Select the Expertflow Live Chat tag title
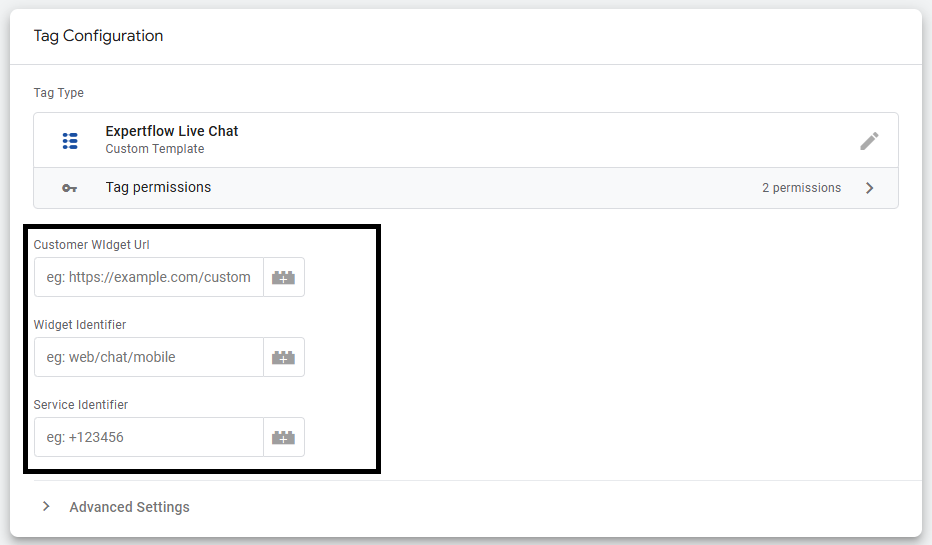 point(172,131)
